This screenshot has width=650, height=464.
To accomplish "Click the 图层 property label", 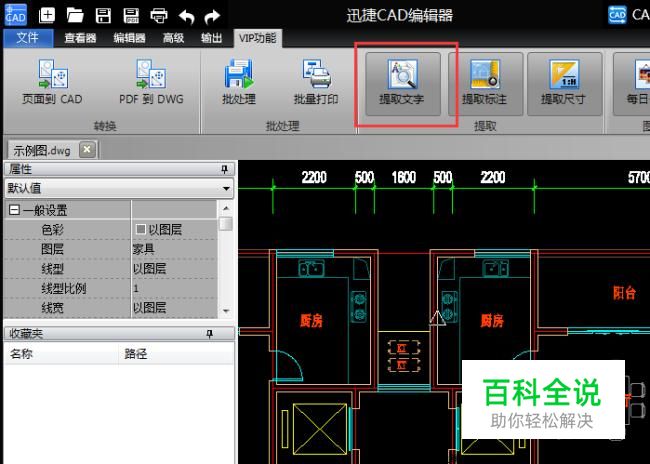I will (52, 249).
